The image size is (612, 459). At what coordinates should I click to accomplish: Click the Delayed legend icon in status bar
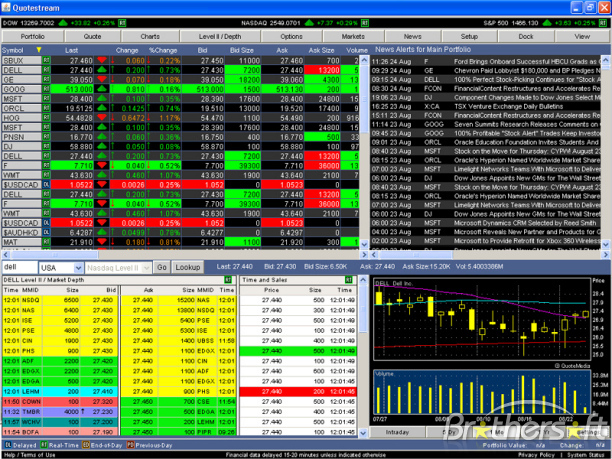[8, 444]
